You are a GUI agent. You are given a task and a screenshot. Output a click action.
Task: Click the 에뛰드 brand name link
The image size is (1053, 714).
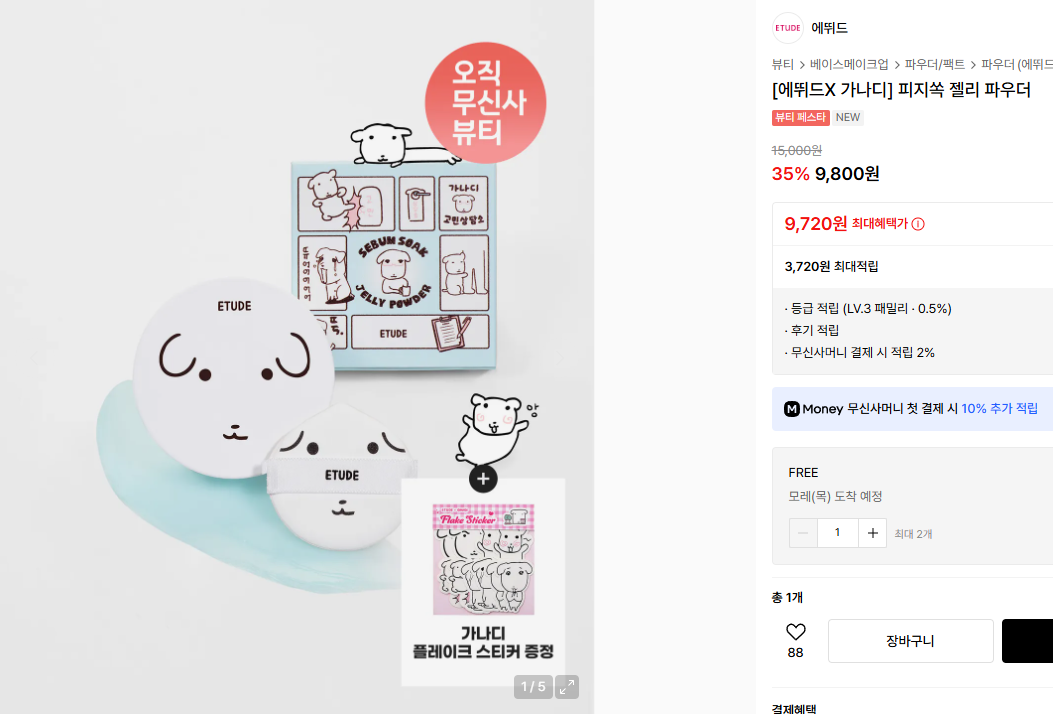[x=829, y=28]
